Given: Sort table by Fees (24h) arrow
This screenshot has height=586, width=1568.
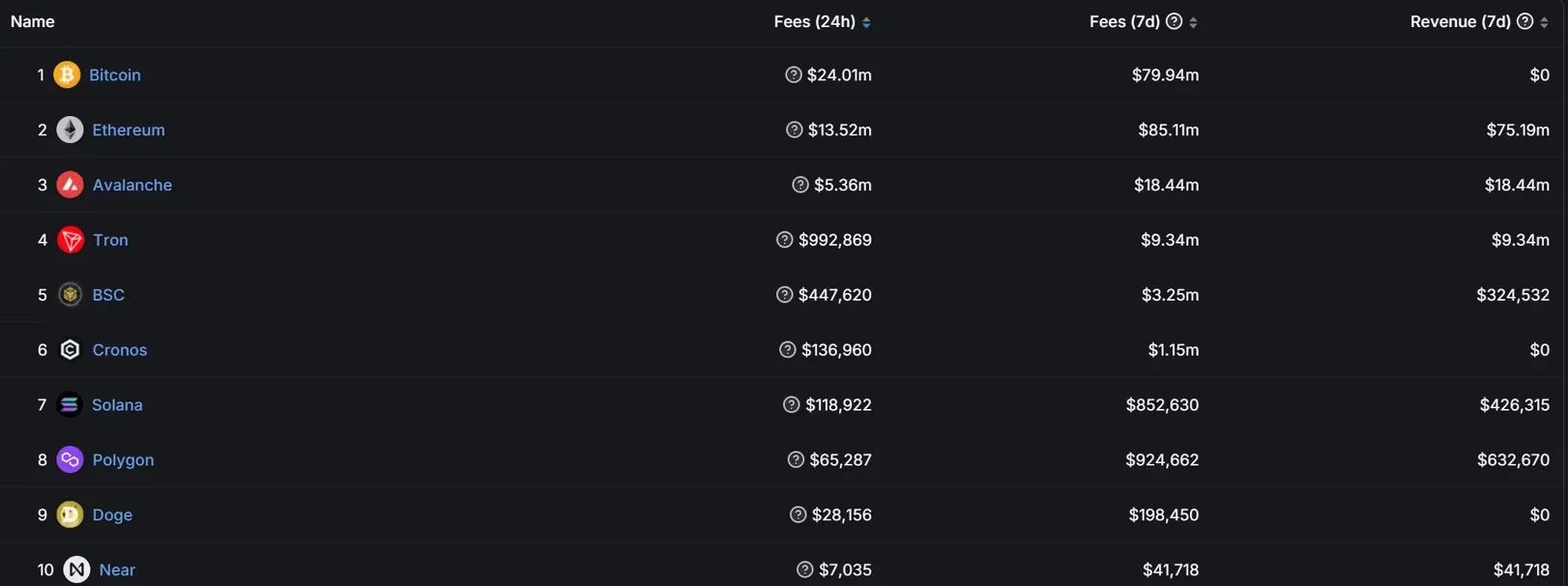Looking at the screenshot, I should point(866,22).
